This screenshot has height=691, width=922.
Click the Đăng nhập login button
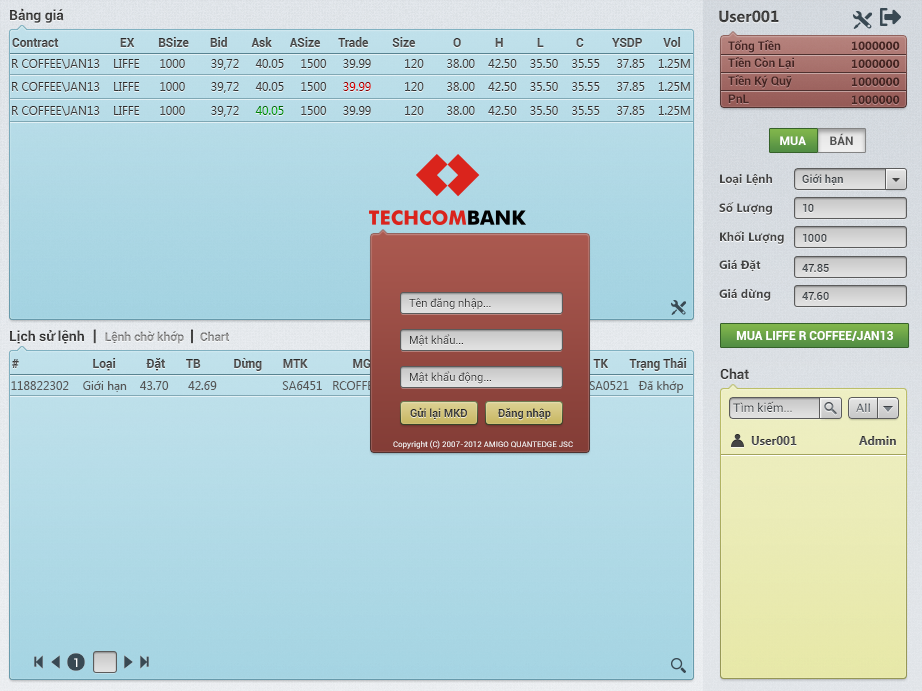click(524, 413)
